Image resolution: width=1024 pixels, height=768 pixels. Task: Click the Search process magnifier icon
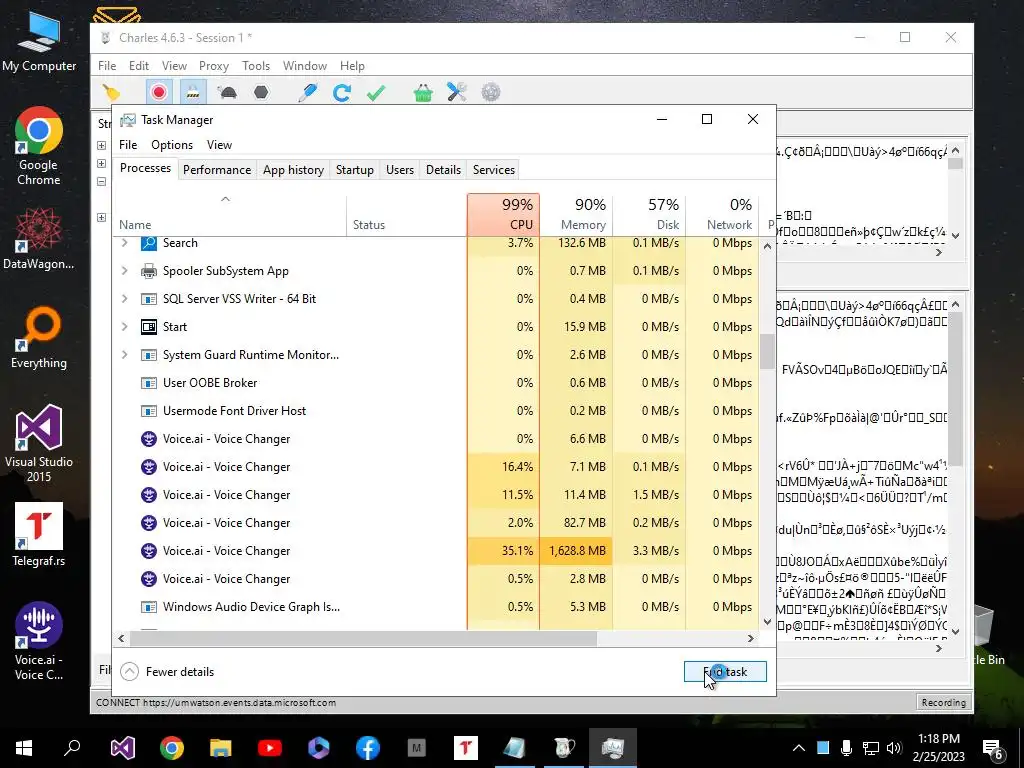coord(149,243)
